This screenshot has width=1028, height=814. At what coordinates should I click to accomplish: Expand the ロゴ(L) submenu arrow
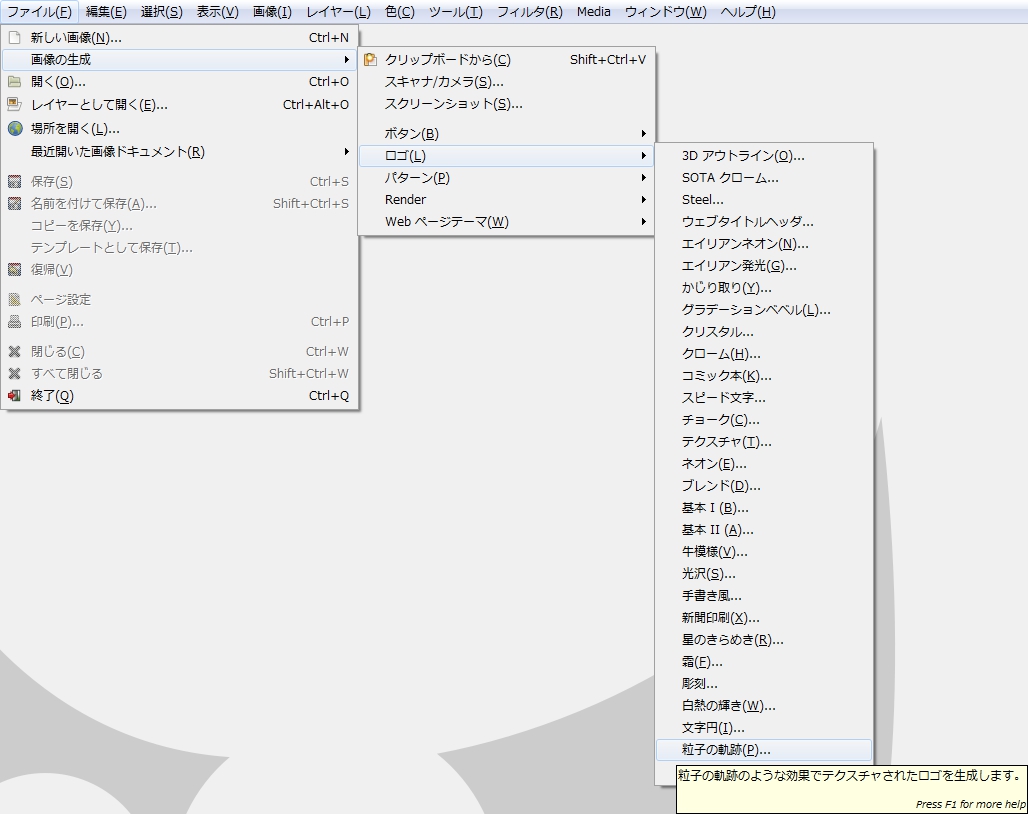tap(643, 156)
